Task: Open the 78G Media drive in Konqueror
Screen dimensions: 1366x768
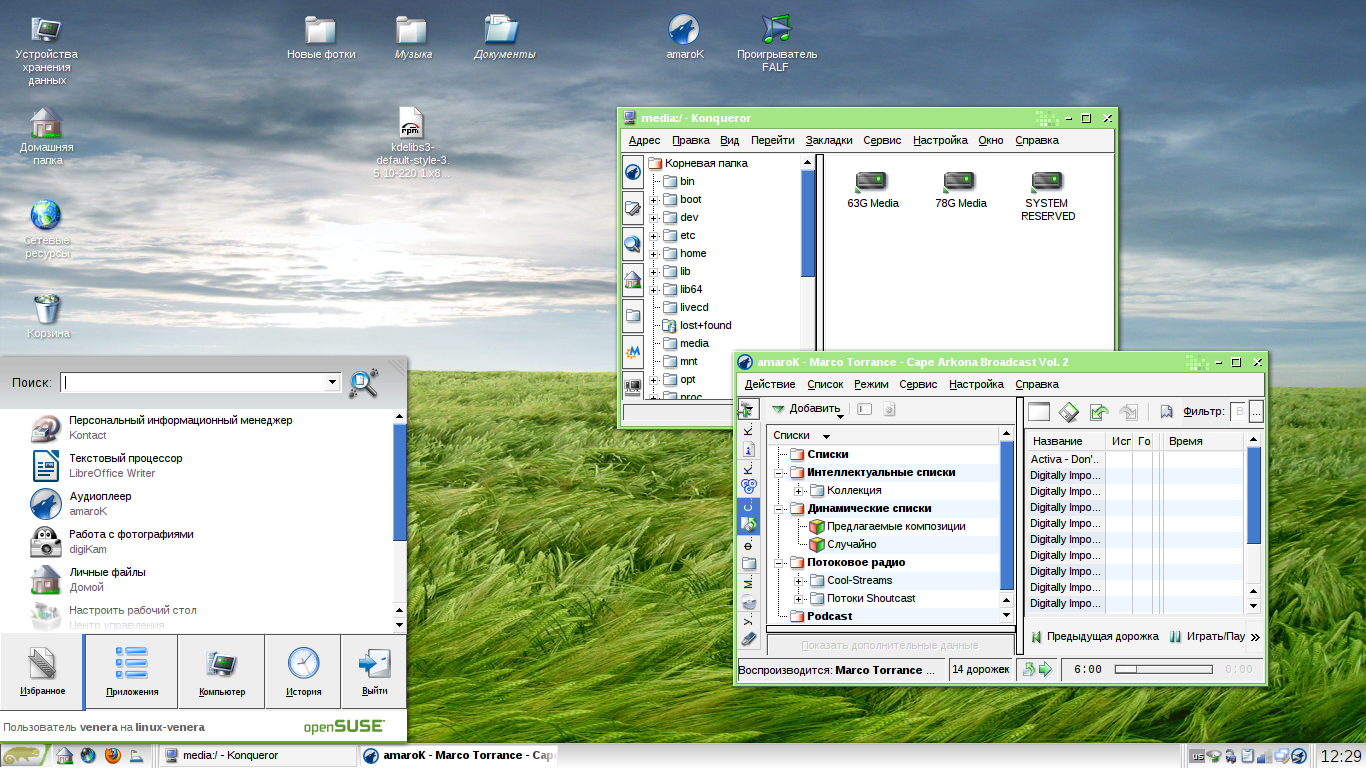Action: (x=960, y=189)
